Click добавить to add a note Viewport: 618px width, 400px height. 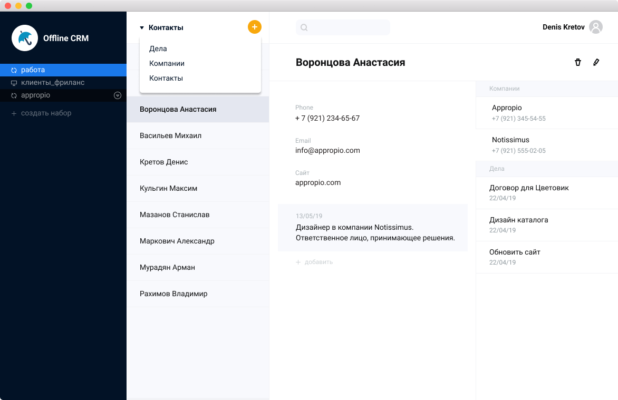point(317,262)
